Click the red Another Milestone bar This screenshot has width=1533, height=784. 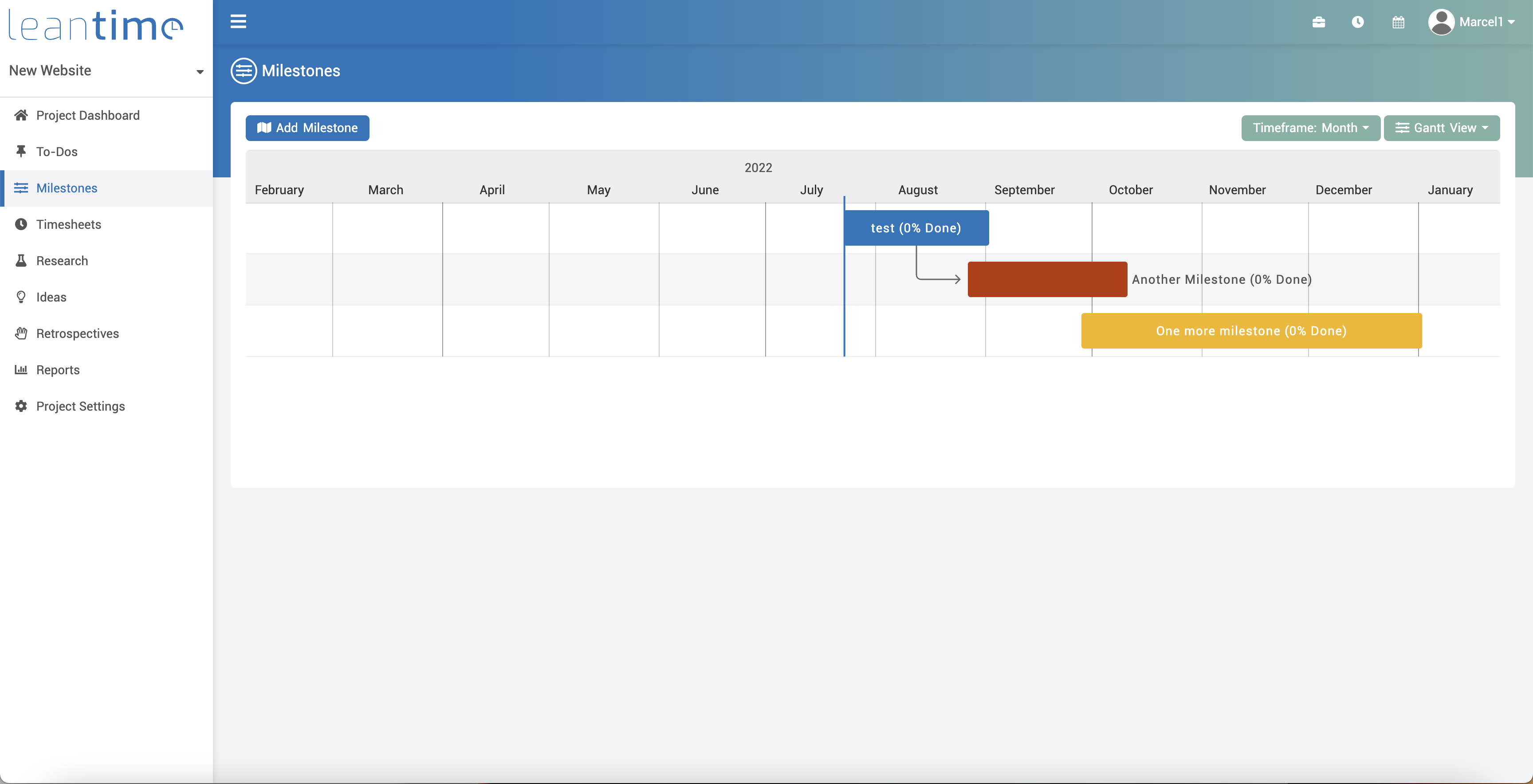[1047, 279]
